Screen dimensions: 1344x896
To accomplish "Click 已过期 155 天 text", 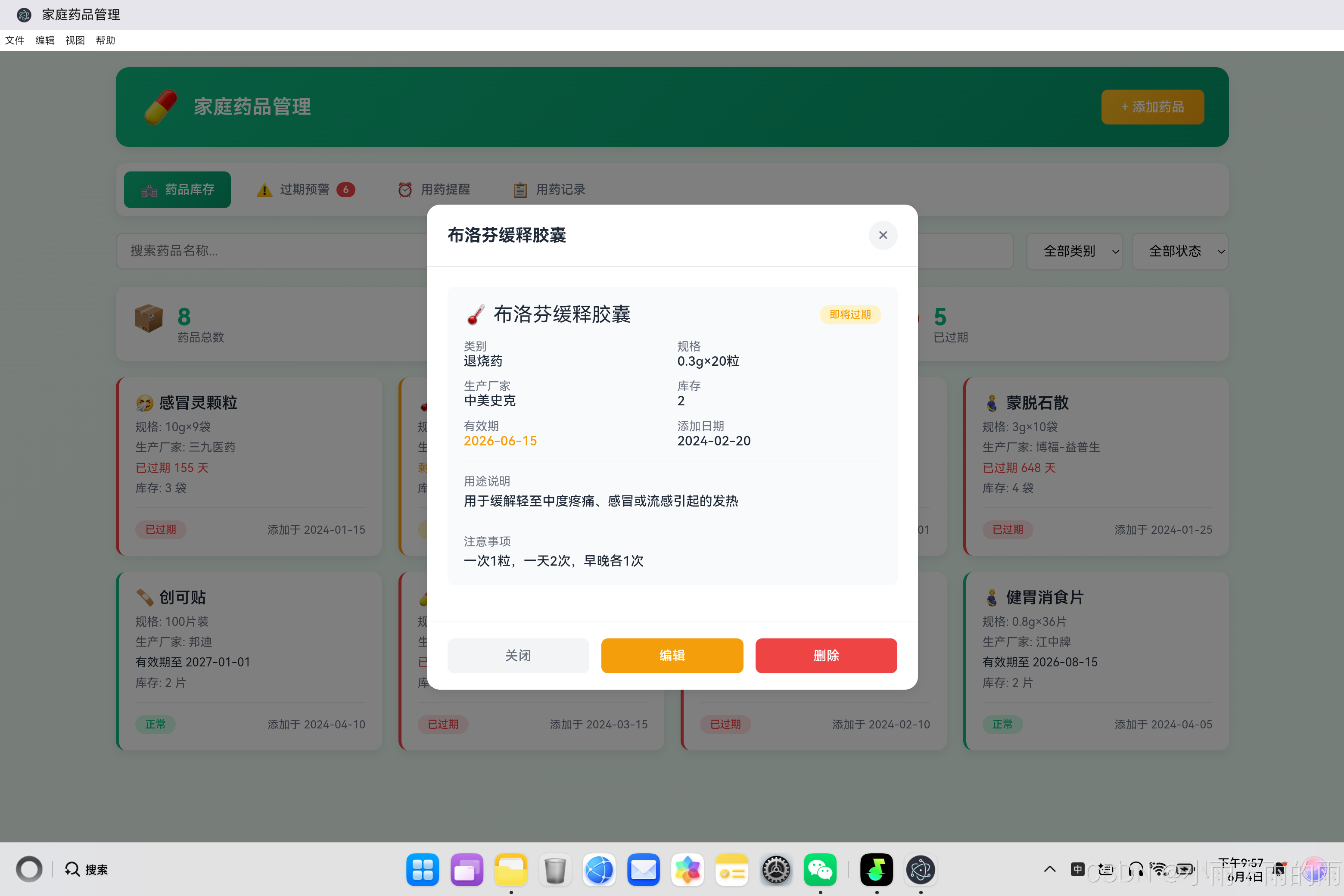I will click(172, 467).
